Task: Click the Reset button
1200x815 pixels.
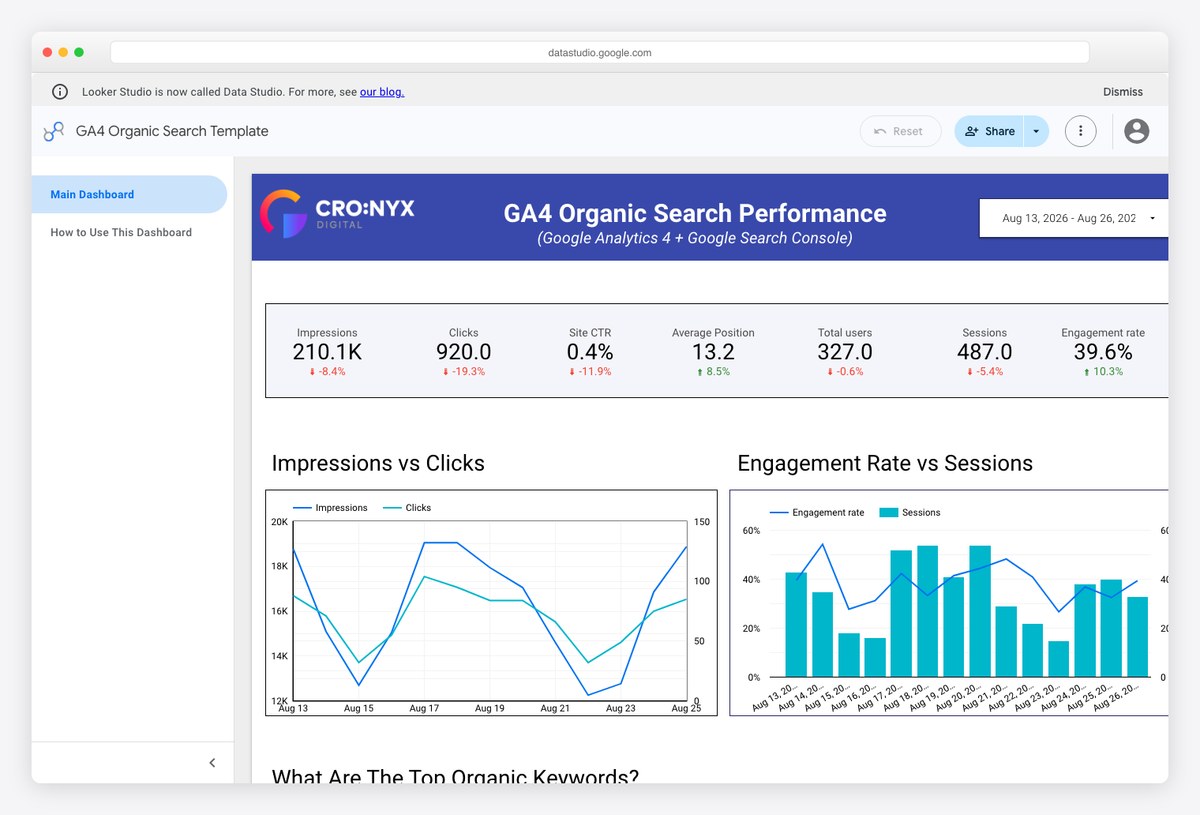Action: 900,131
